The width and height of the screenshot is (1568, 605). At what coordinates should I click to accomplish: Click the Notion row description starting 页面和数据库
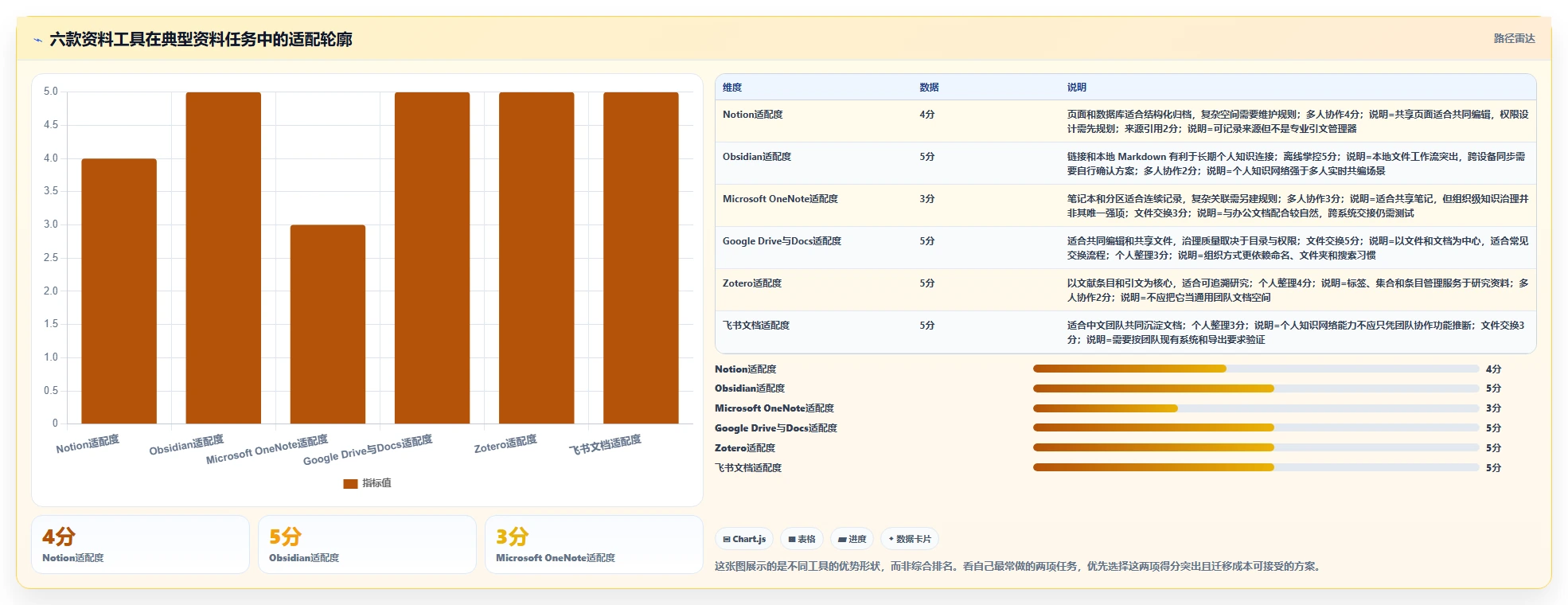coord(1297,122)
